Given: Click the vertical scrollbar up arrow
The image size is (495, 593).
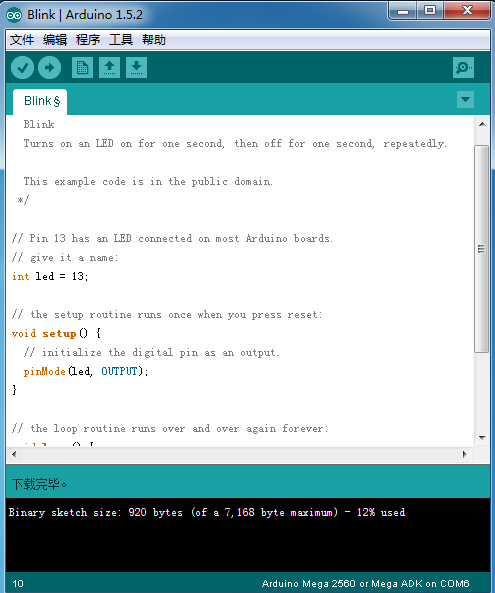Looking at the screenshot, I should (x=482, y=124).
